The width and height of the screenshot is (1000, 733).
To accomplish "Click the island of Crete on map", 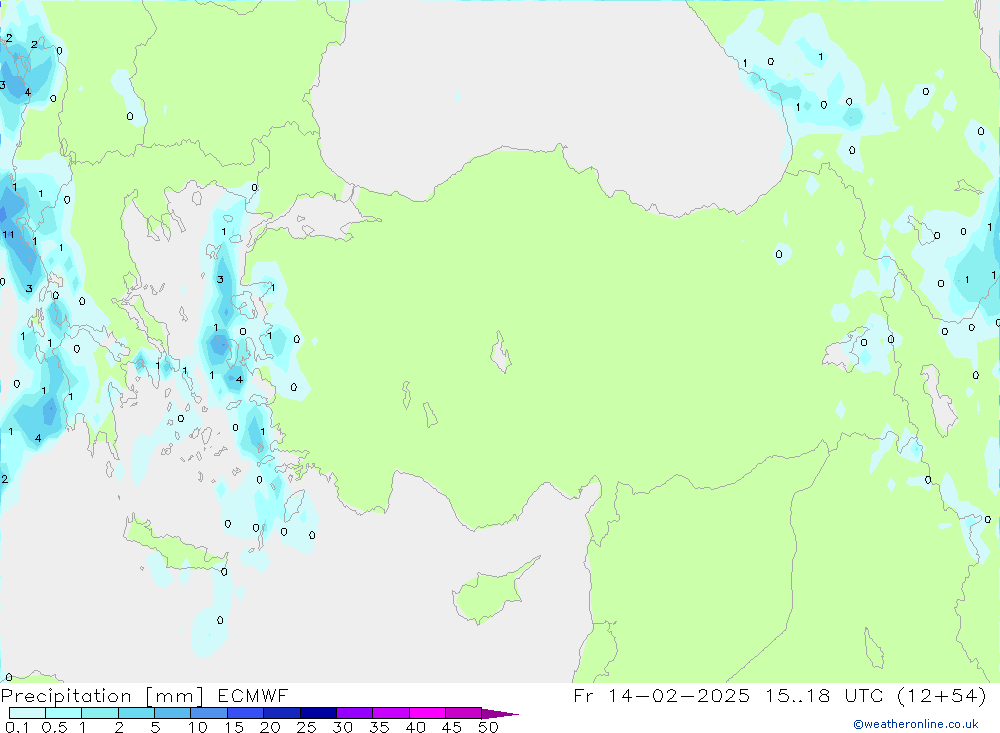I will (x=173, y=544).
